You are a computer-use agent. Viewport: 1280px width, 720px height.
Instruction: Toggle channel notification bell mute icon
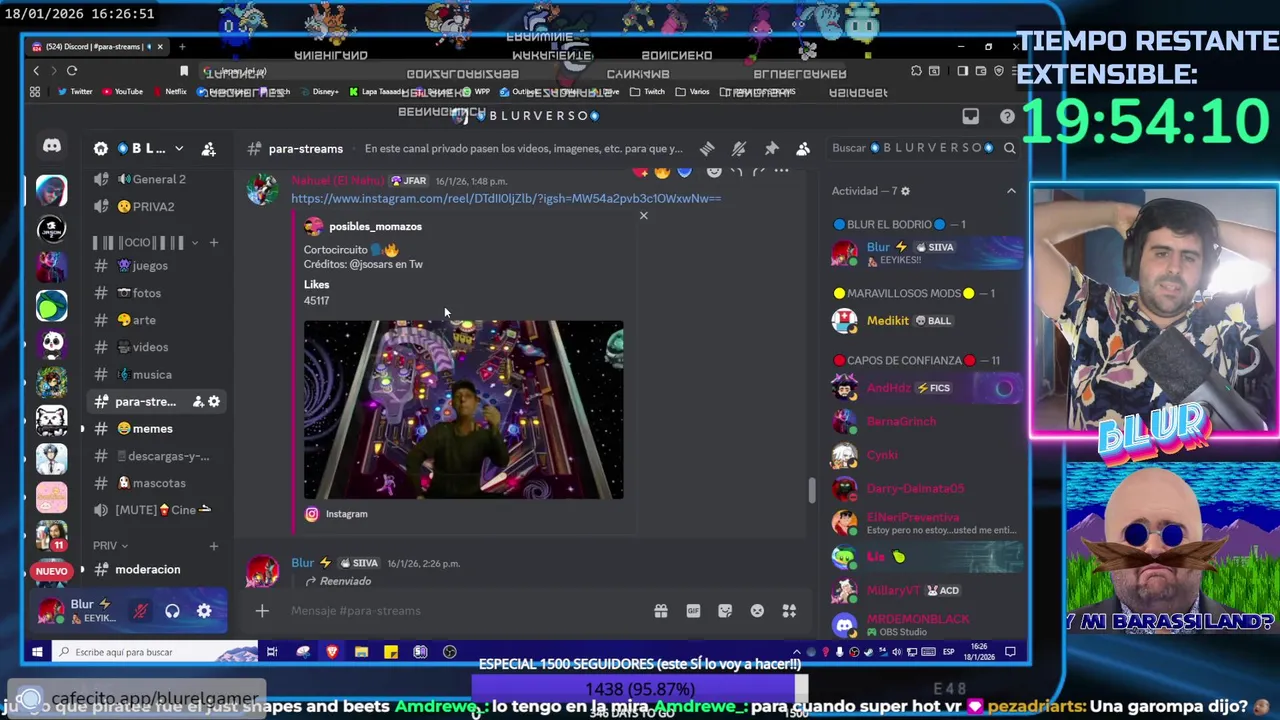coord(739,148)
